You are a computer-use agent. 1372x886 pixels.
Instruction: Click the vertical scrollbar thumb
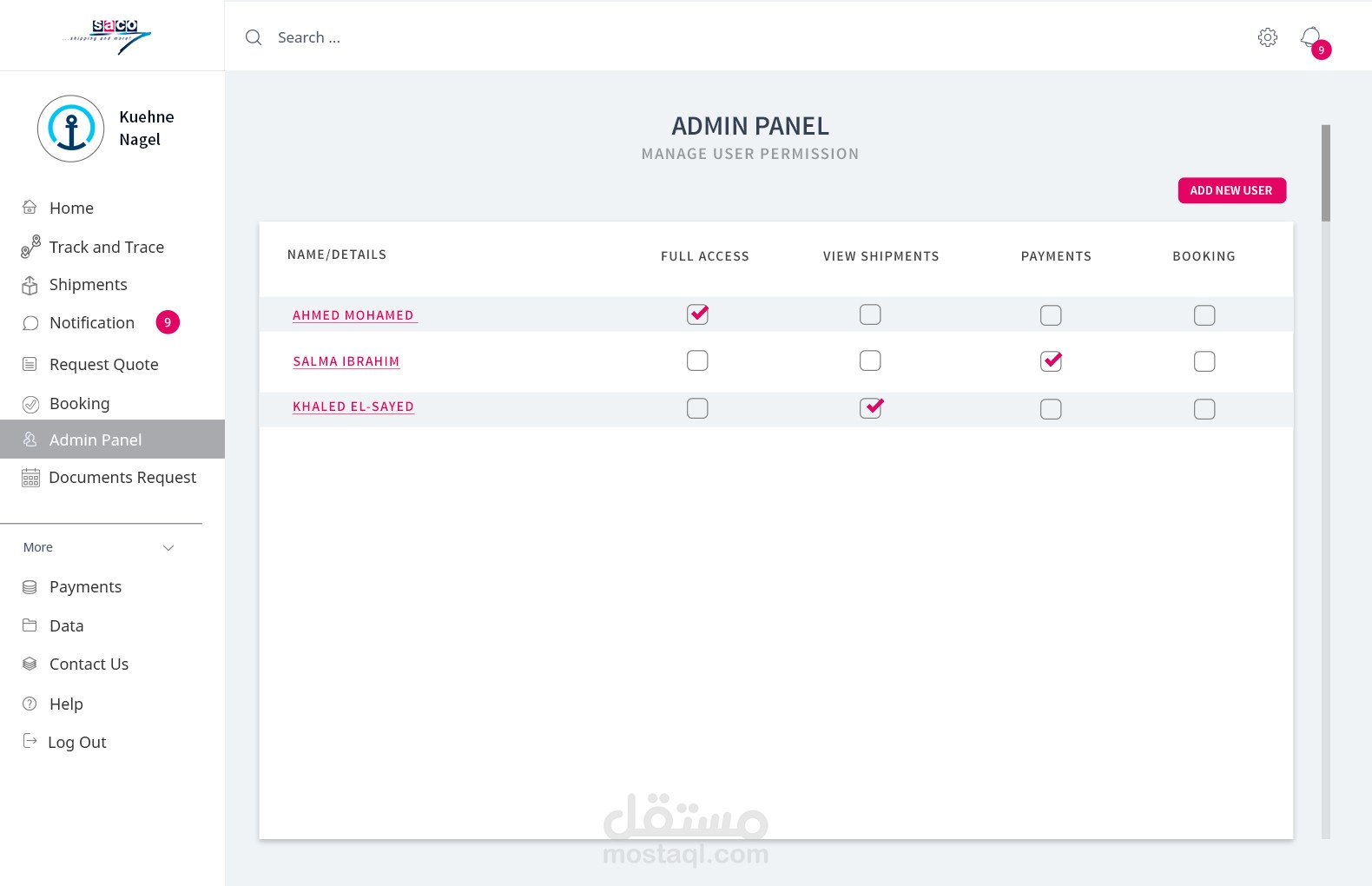(1325, 173)
